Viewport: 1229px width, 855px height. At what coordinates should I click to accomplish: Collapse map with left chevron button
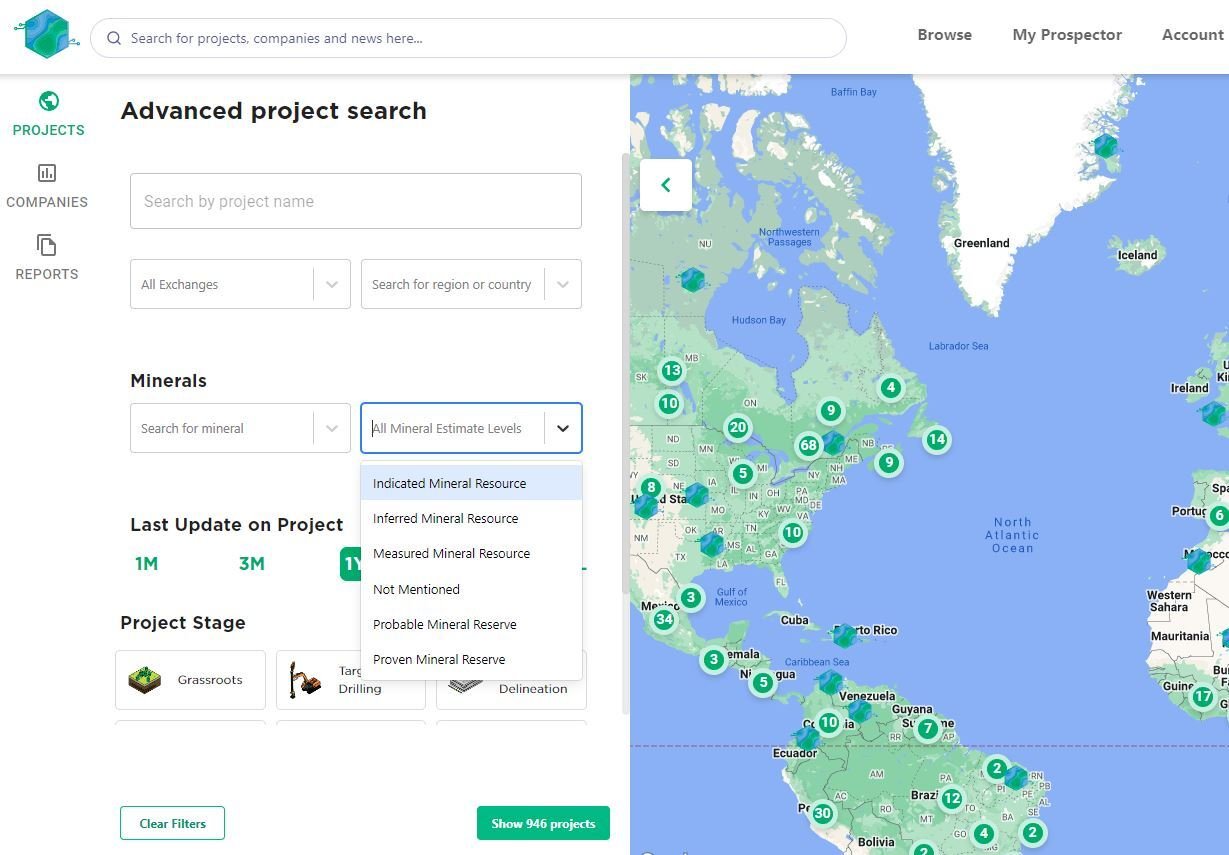(x=665, y=185)
